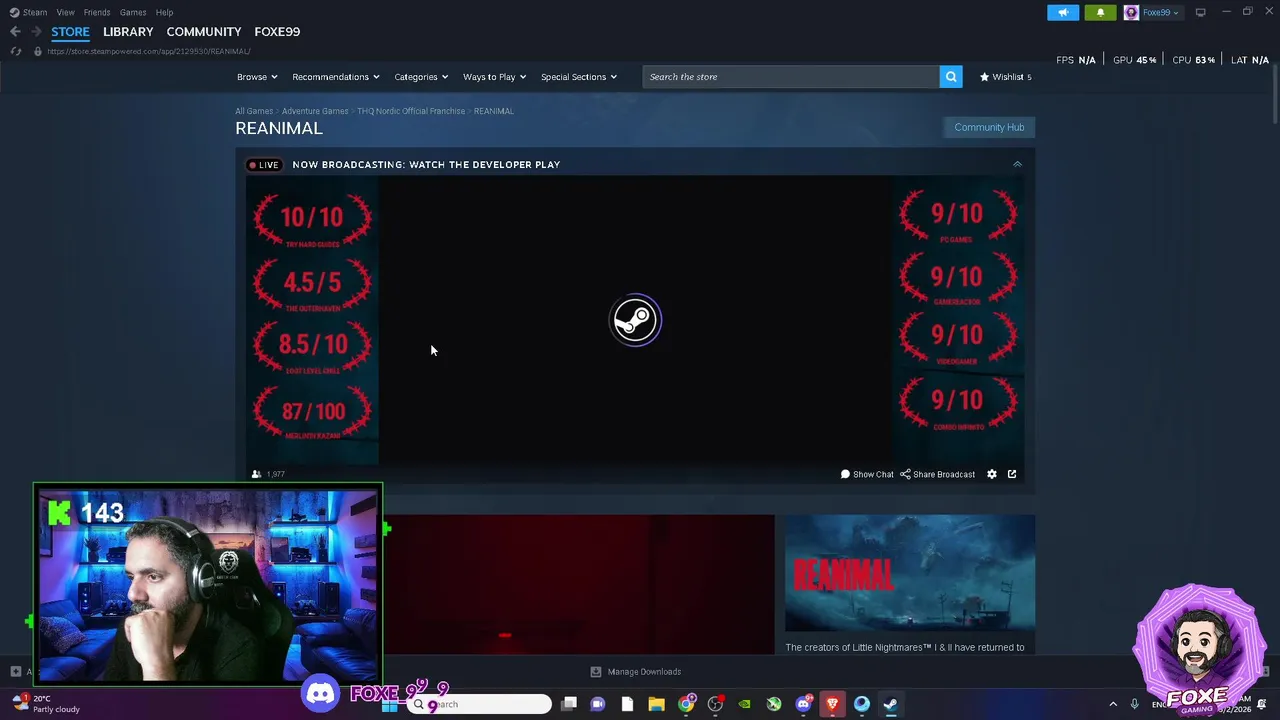The height and width of the screenshot is (720, 1280).
Task: Click the microphone tray icon
Action: click(1134, 704)
